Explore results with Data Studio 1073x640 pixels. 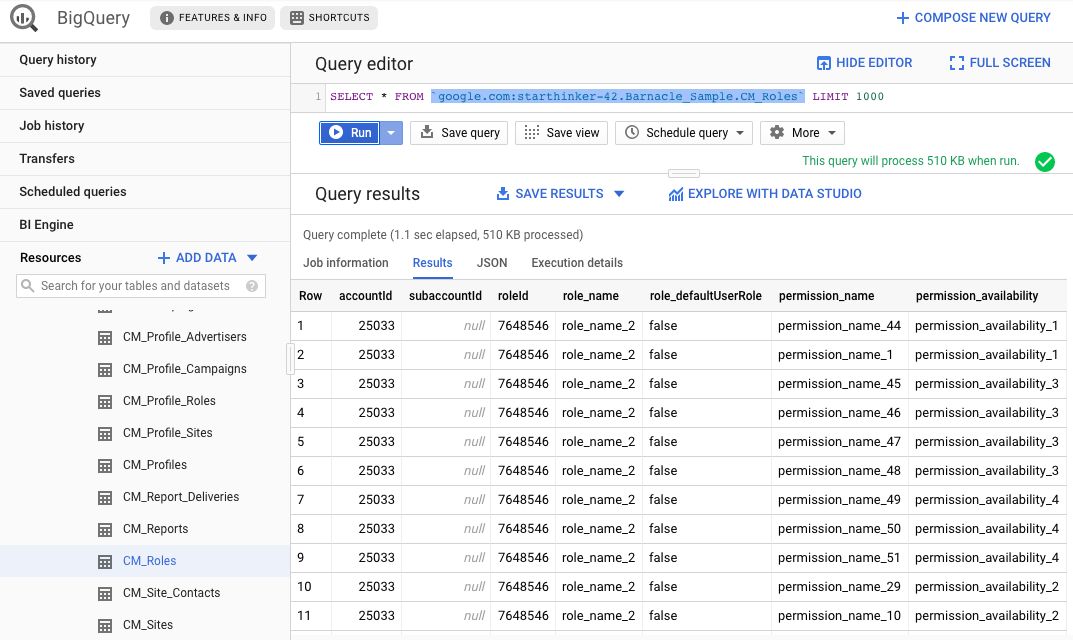tap(765, 194)
